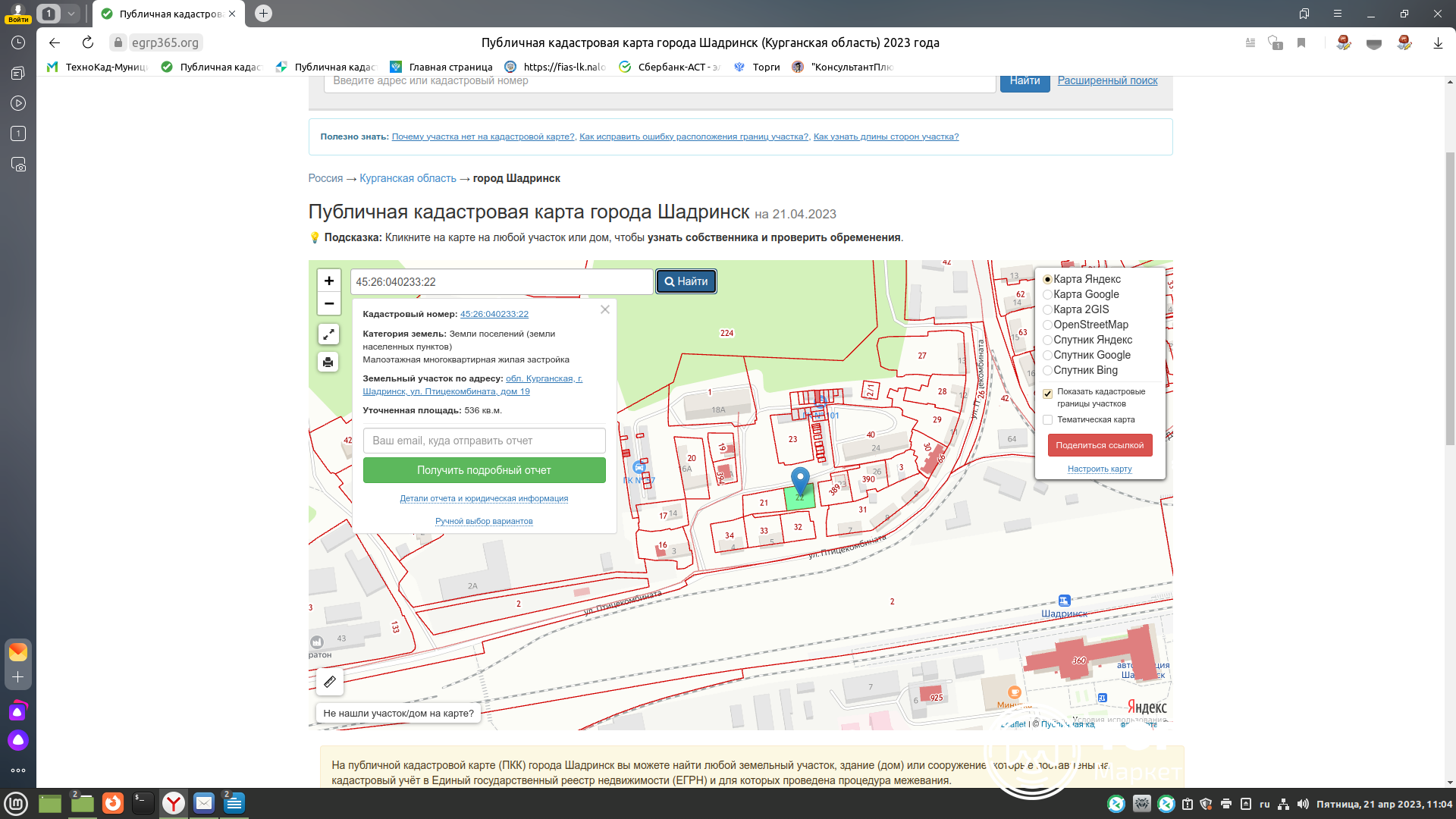Expand the tab group dropdown arrow

tap(71, 14)
